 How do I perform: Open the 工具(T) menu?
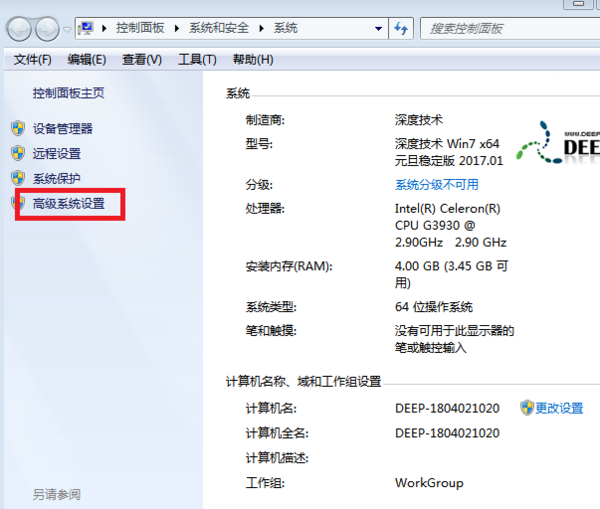[x=197, y=60]
